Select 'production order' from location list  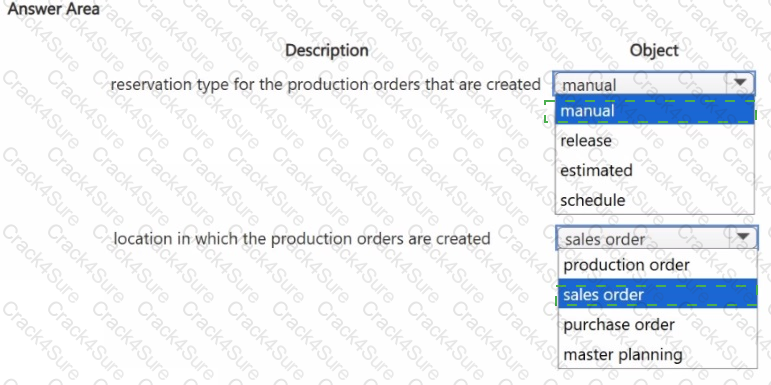pyautogui.click(x=657, y=265)
